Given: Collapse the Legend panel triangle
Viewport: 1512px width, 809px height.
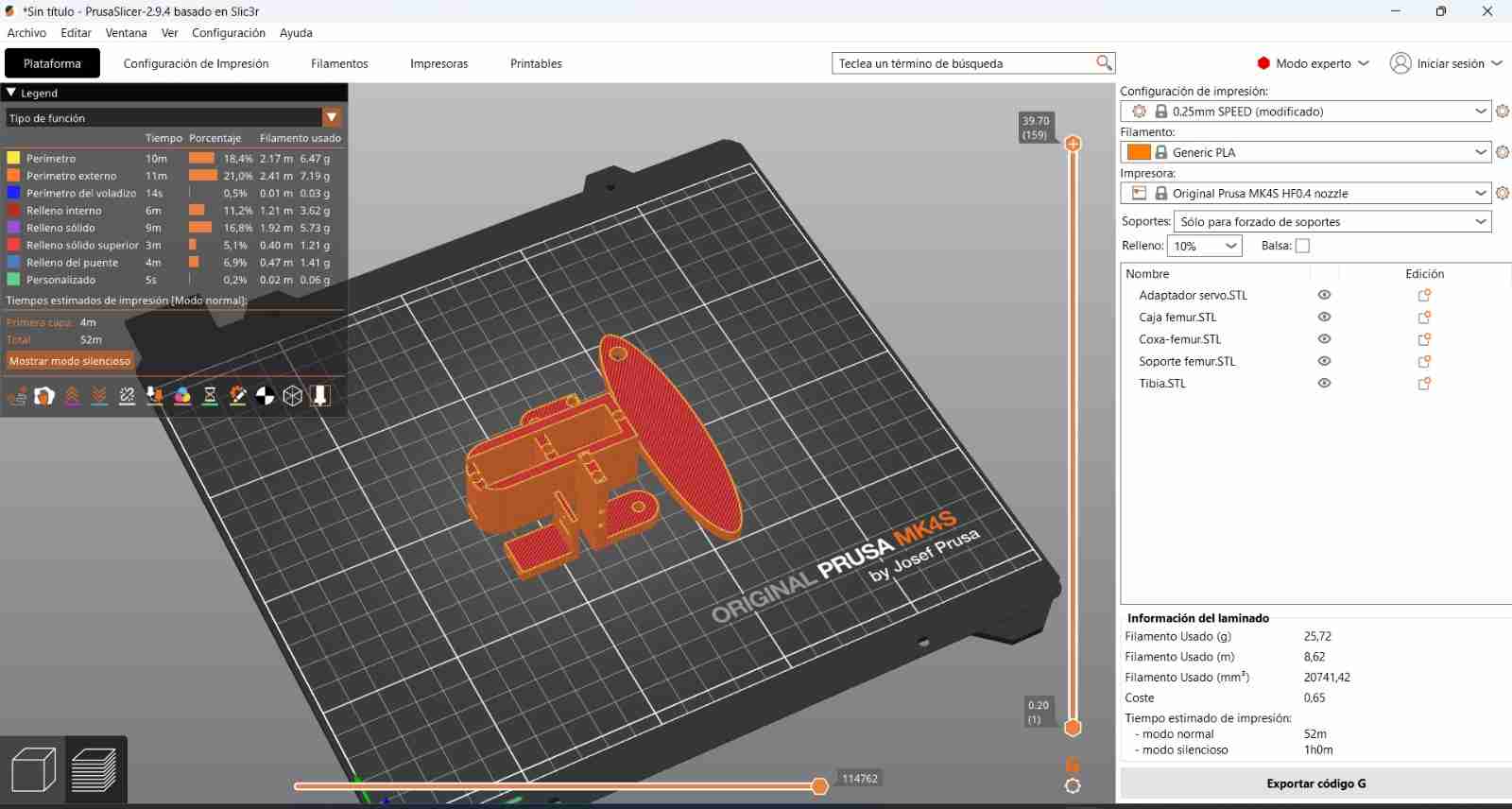Looking at the screenshot, I should (x=11, y=93).
